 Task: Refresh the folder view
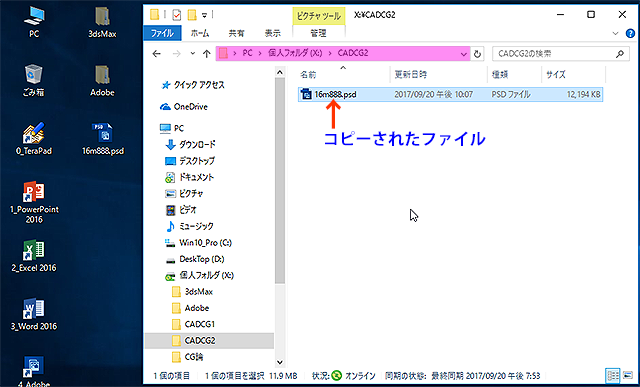tap(477, 54)
